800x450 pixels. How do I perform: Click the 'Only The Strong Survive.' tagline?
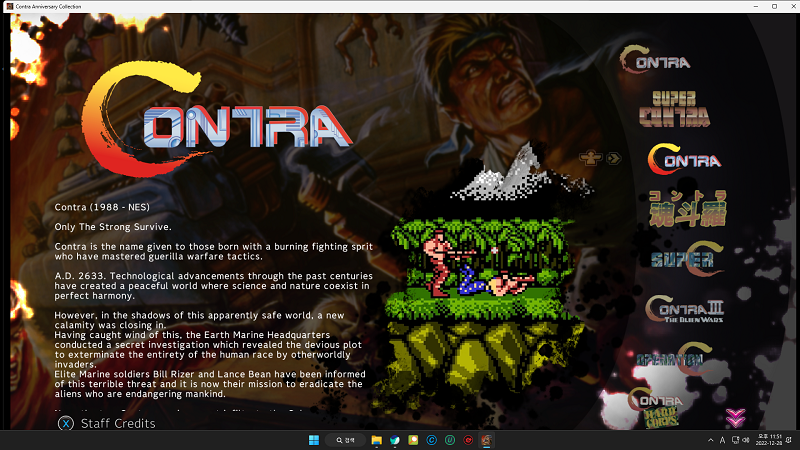(113, 227)
